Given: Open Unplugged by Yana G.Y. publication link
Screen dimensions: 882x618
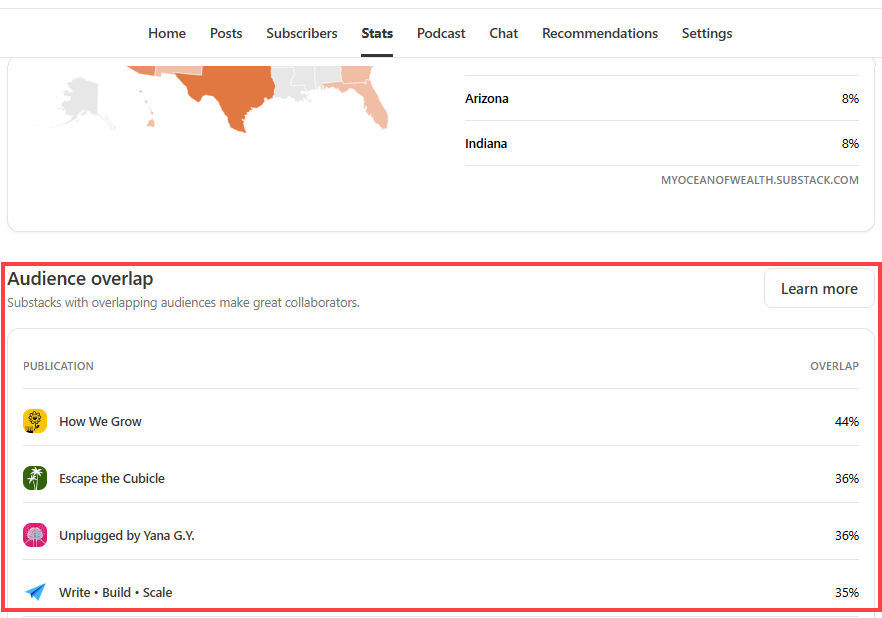Looking at the screenshot, I should tap(127, 535).
